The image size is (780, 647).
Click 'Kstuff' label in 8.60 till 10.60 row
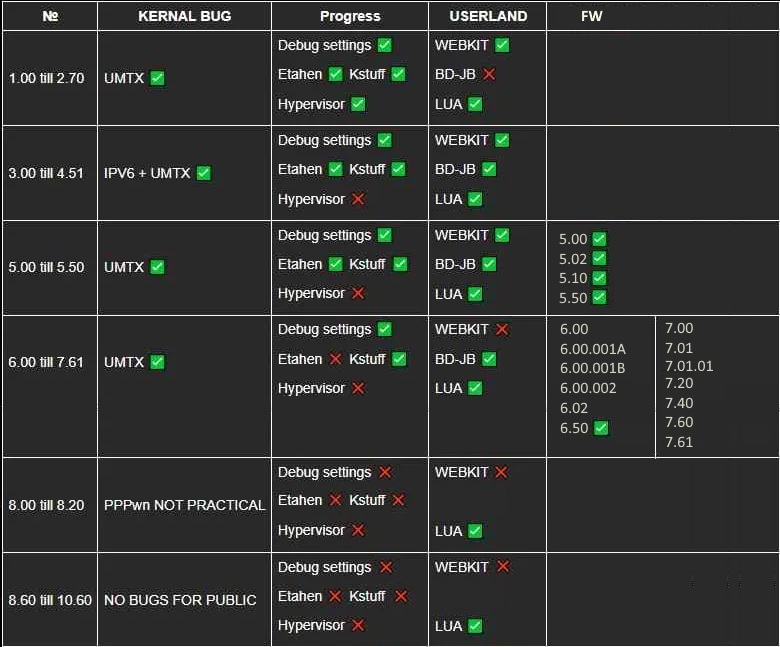(x=367, y=596)
